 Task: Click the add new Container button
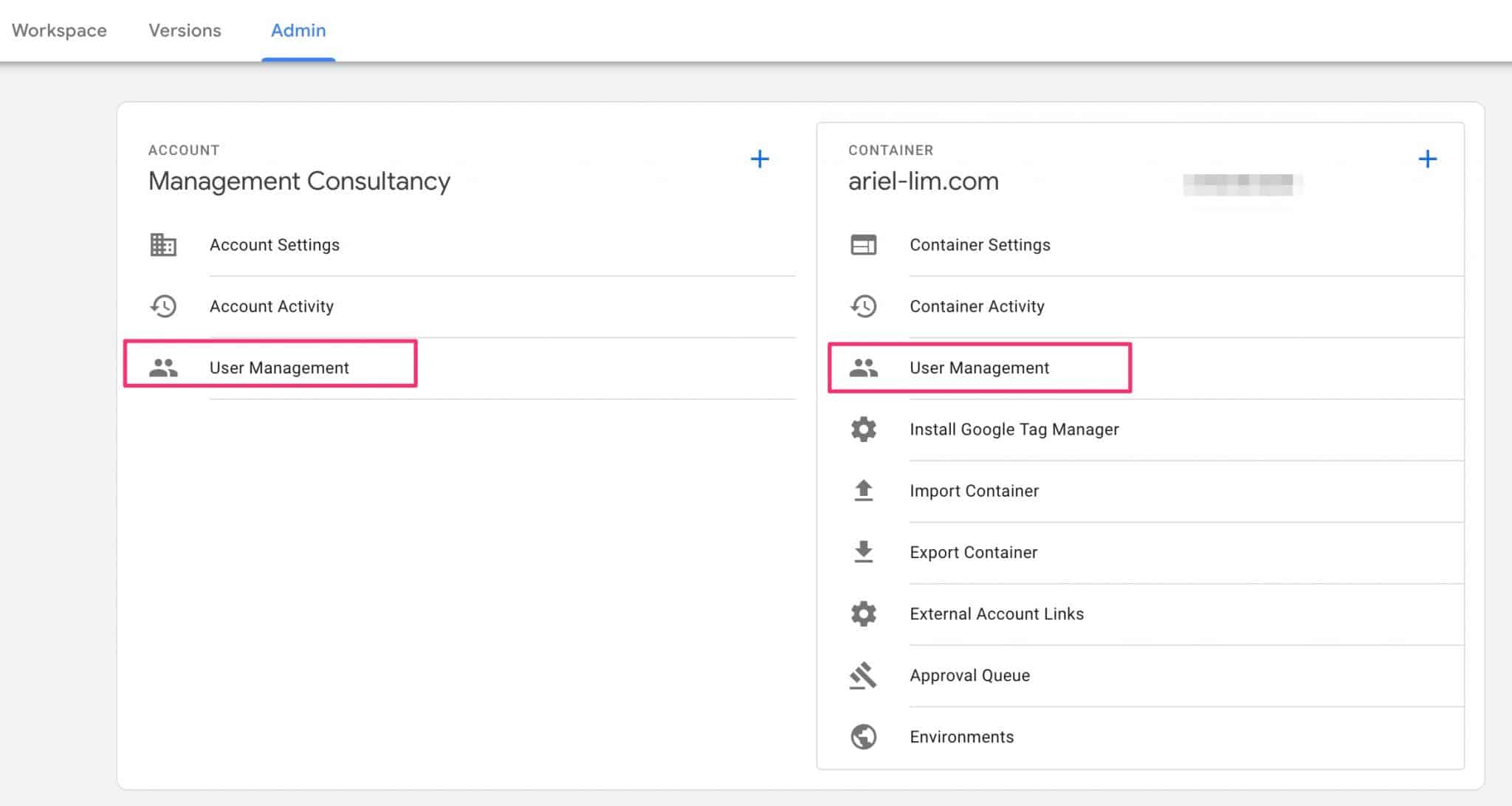pyautogui.click(x=1427, y=158)
